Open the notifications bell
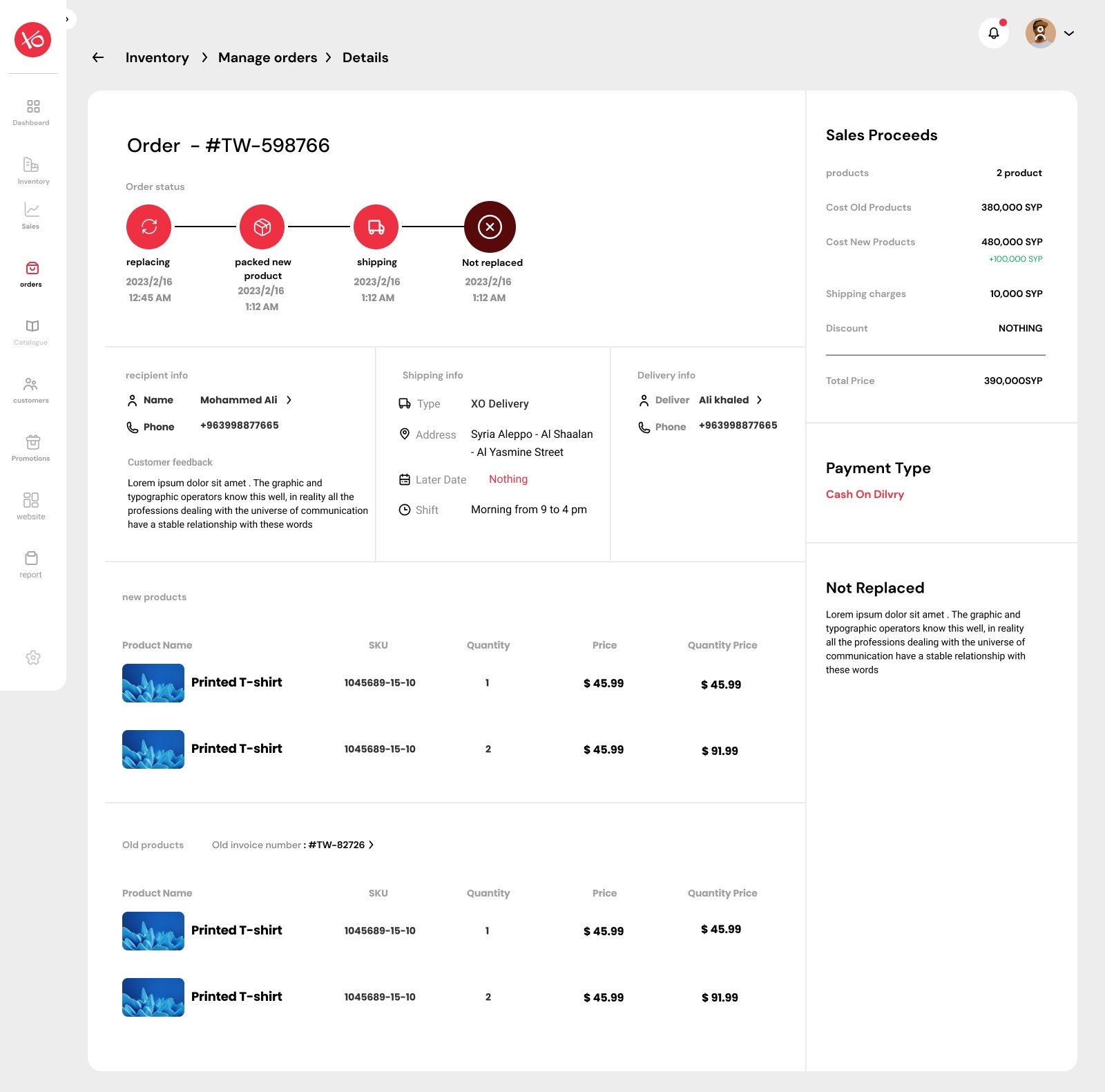 click(993, 33)
